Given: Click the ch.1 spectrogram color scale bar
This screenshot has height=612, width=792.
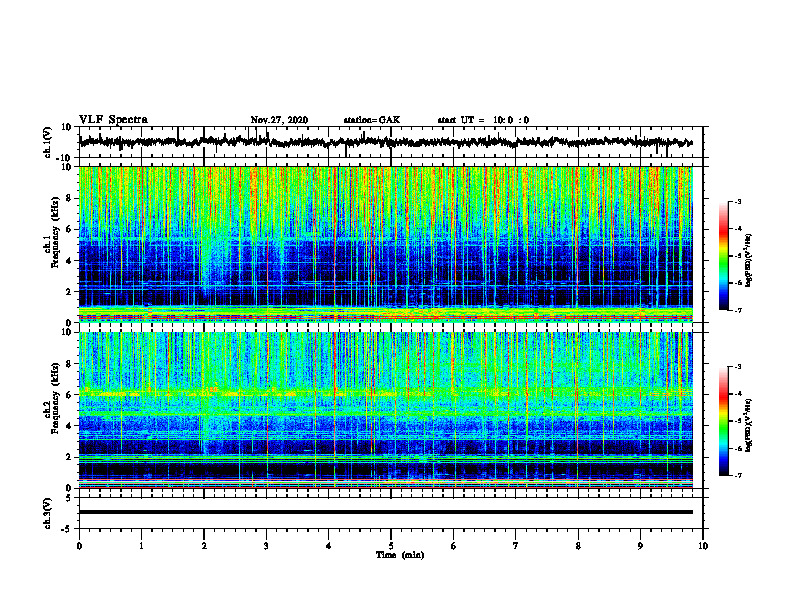Looking at the screenshot, I should click(x=724, y=256).
